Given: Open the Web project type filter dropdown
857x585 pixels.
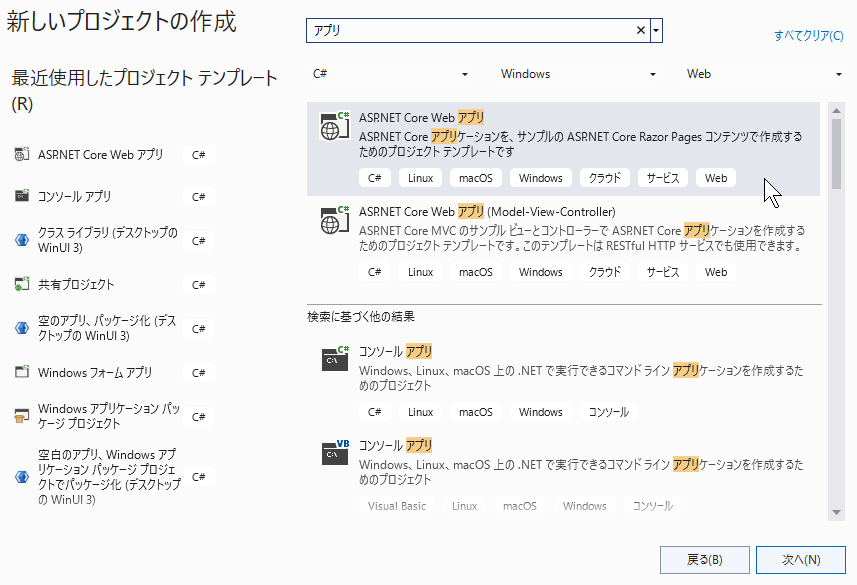Looking at the screenshot, I should coord(764,74).
